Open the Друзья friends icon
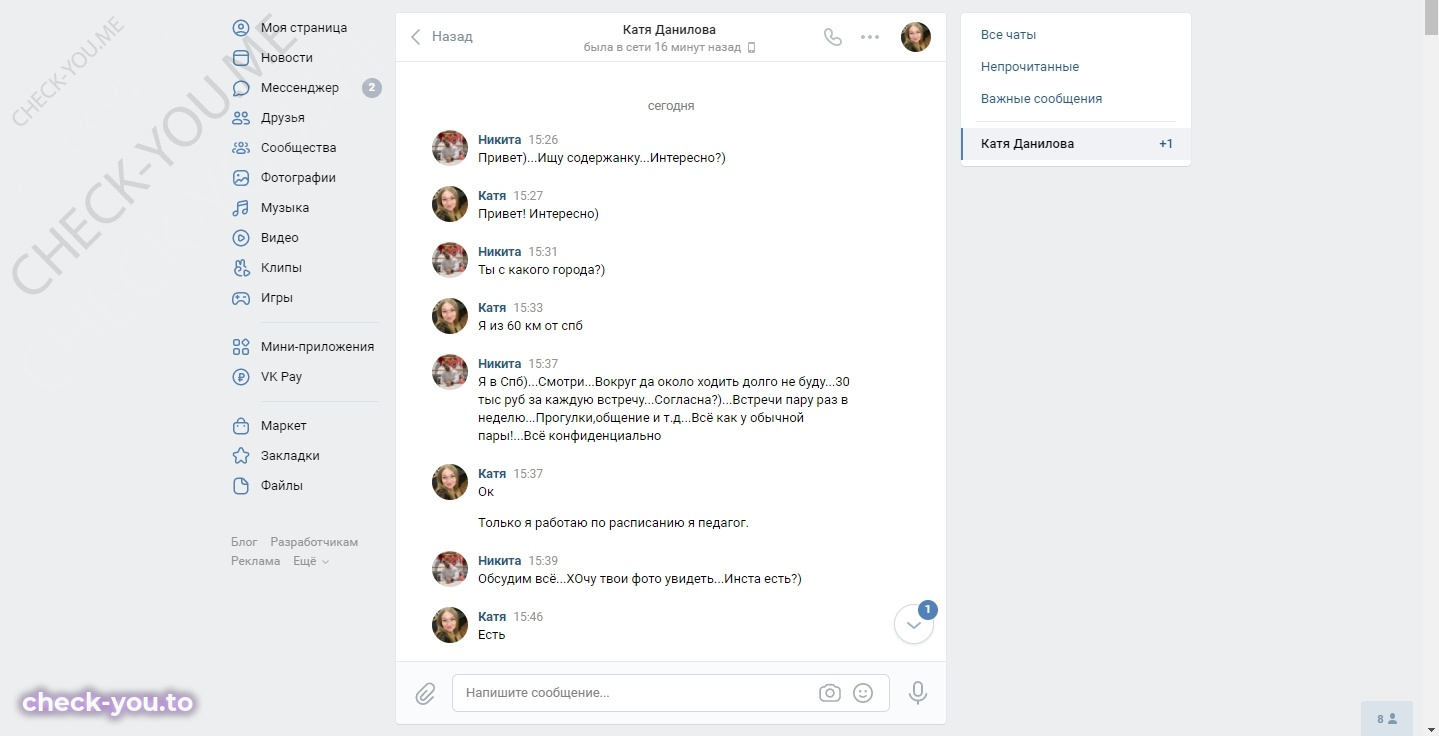This screenshot has width=1439, height=736. [x=241, y=118]
